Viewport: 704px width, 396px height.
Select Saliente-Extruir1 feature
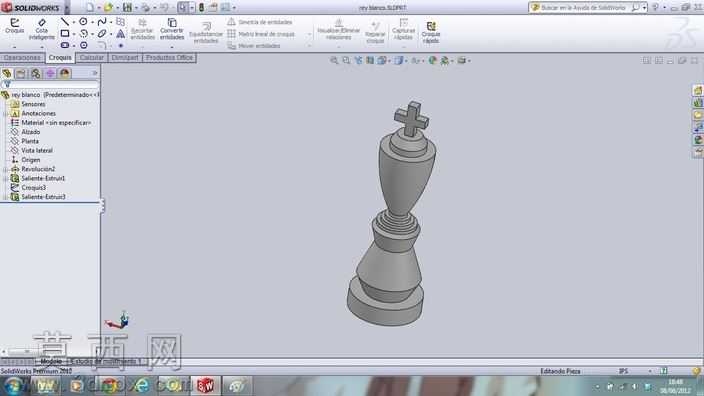coord(43,178)
